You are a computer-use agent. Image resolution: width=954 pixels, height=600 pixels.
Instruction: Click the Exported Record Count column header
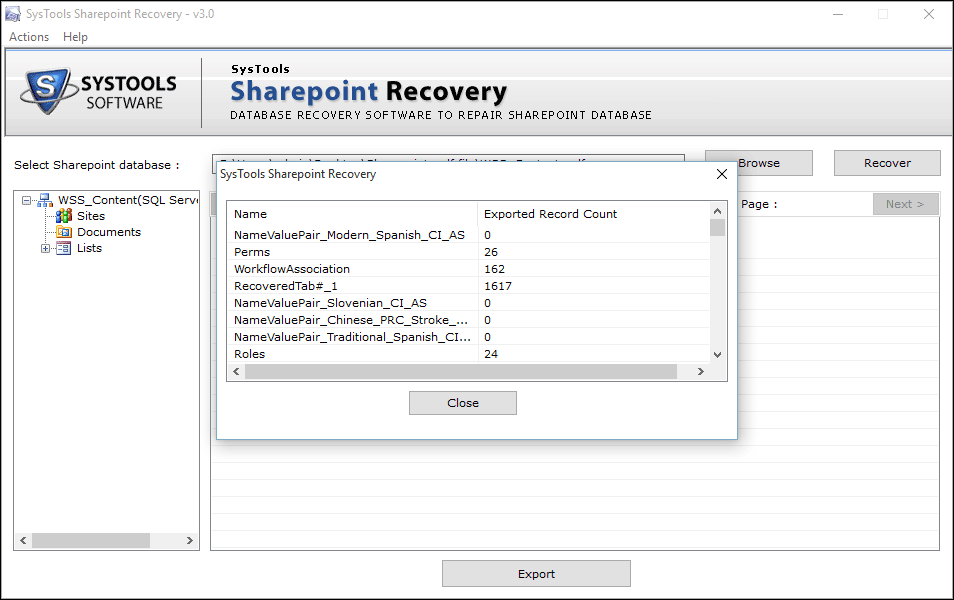click(593, 214)
